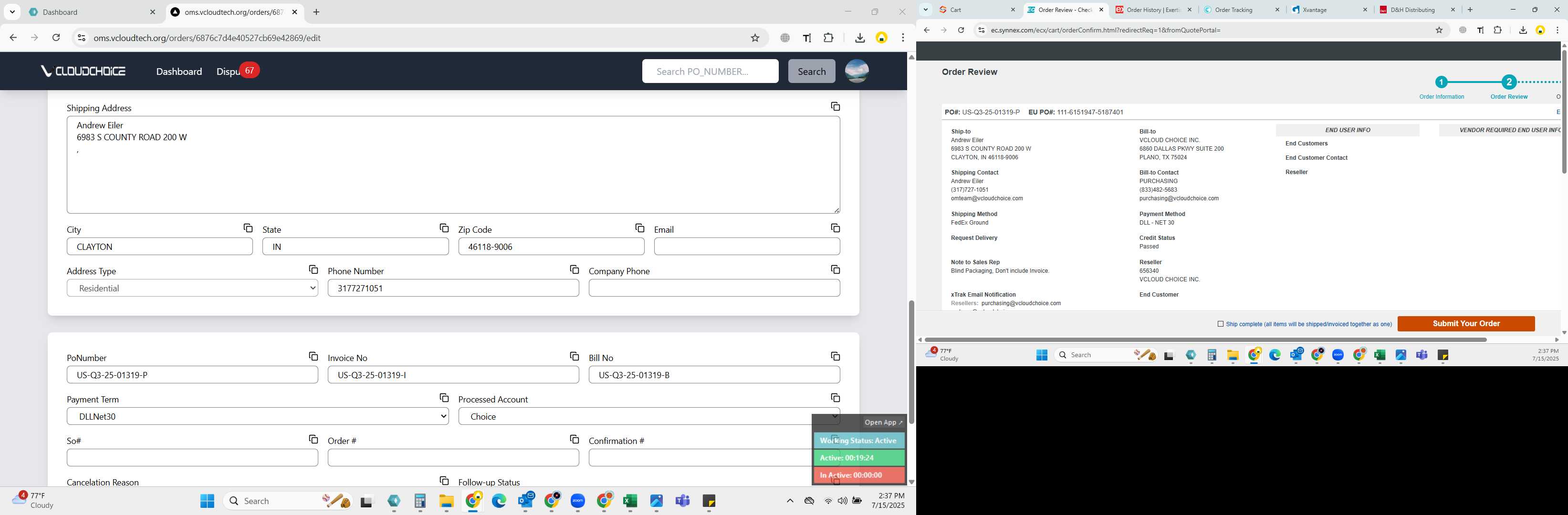Screen dimensions: 1568x515
Task: View site information for oms.vcloudtech.org
Action: click(81, 38)
